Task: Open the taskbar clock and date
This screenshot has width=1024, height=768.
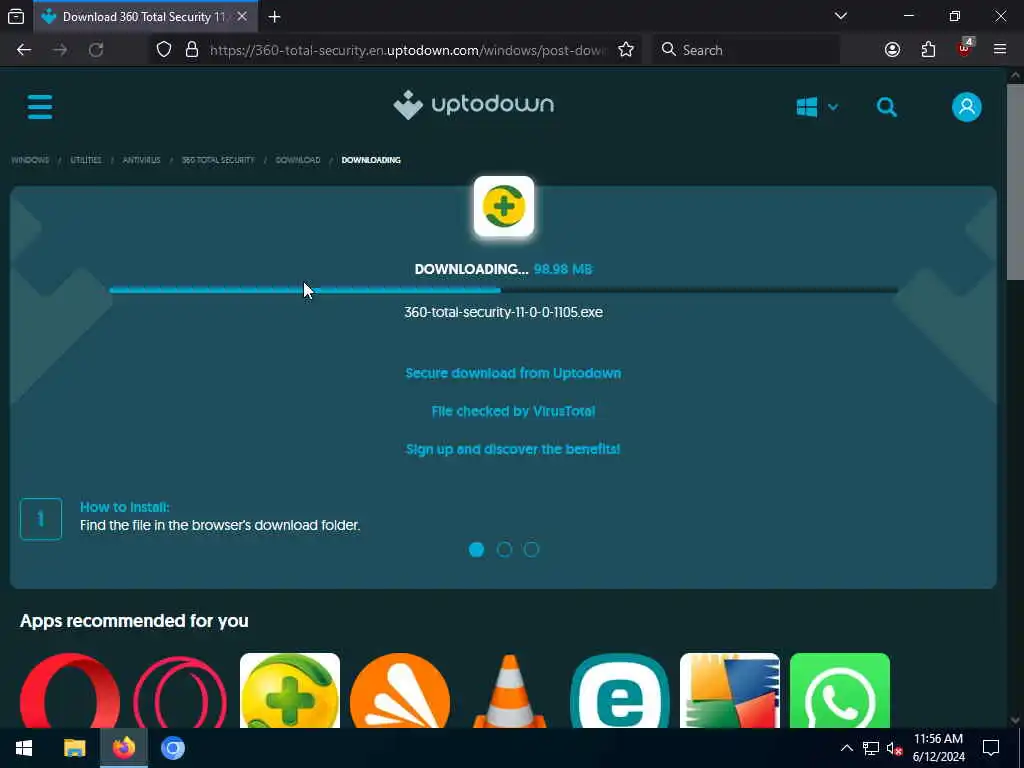Action: point(938,748)
